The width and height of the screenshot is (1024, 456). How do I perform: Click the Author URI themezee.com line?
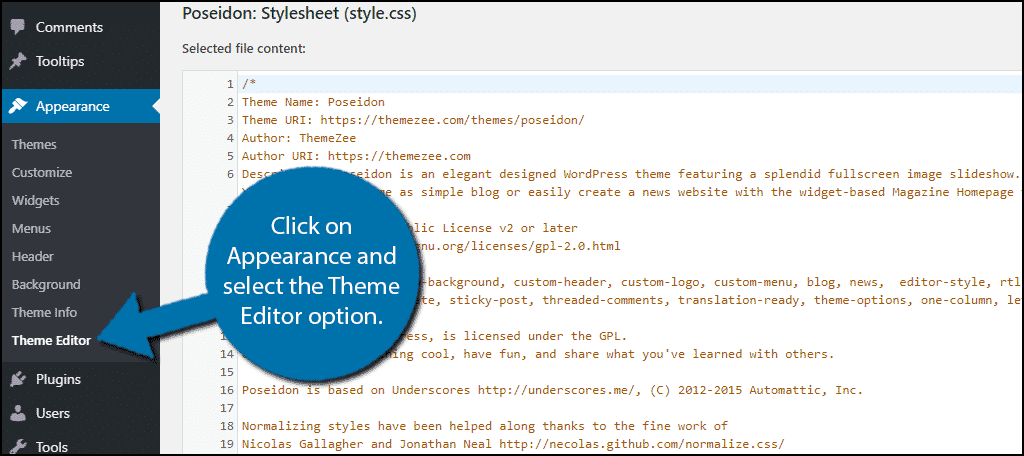click(356, 156)
